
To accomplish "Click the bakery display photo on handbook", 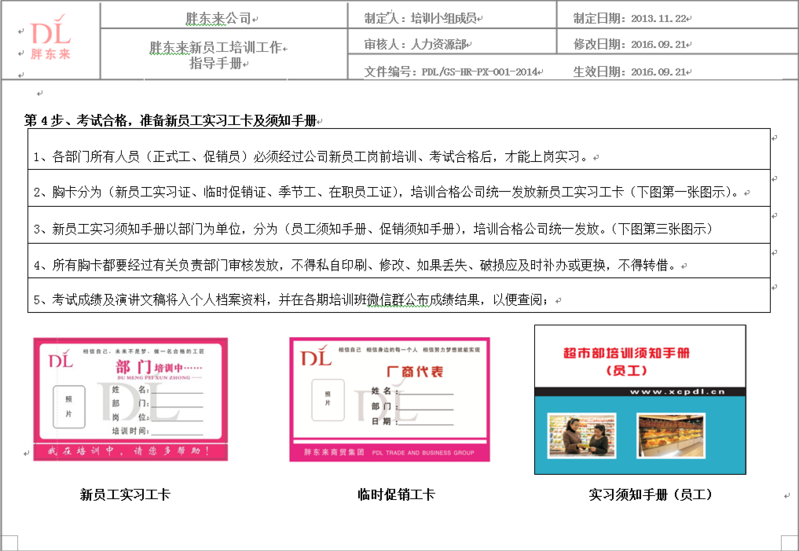I will coord(671,435).
